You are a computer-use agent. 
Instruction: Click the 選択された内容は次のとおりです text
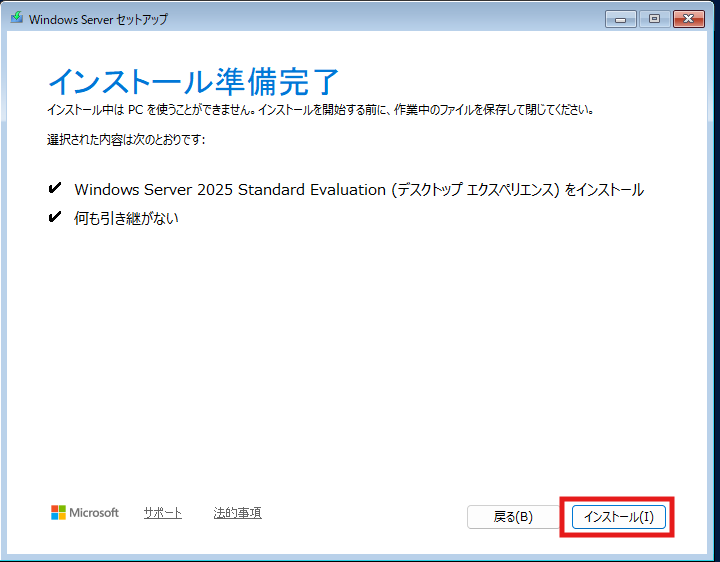coord(126,140)
